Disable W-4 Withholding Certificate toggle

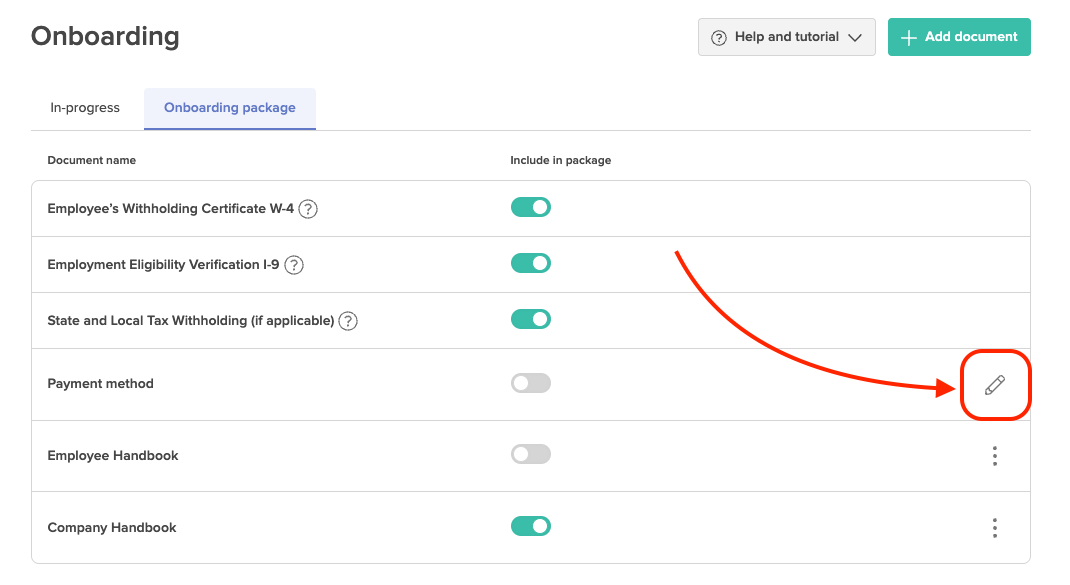[x=530, y=207]
